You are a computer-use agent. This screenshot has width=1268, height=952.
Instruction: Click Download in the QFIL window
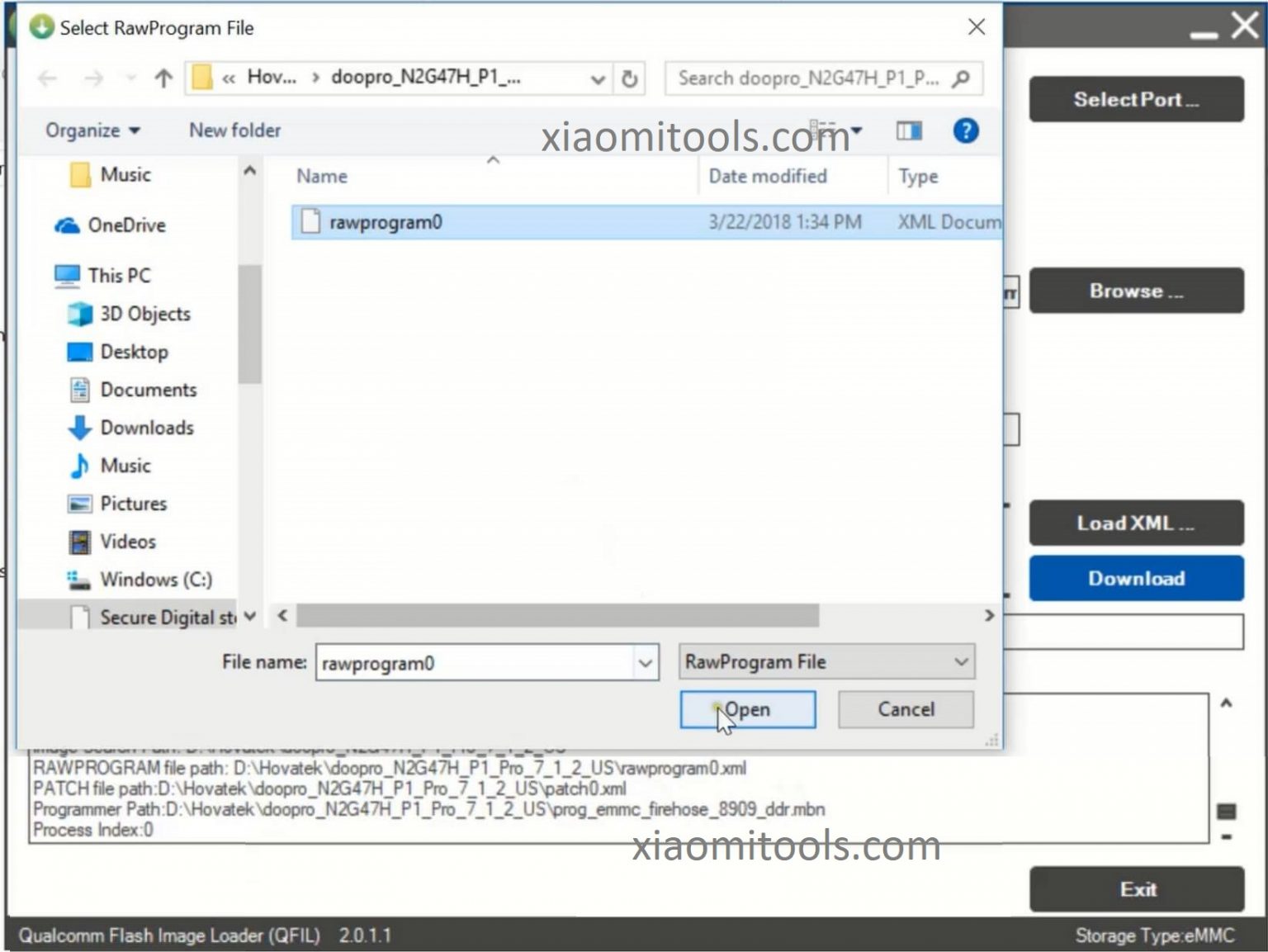tap(1136, 578)
